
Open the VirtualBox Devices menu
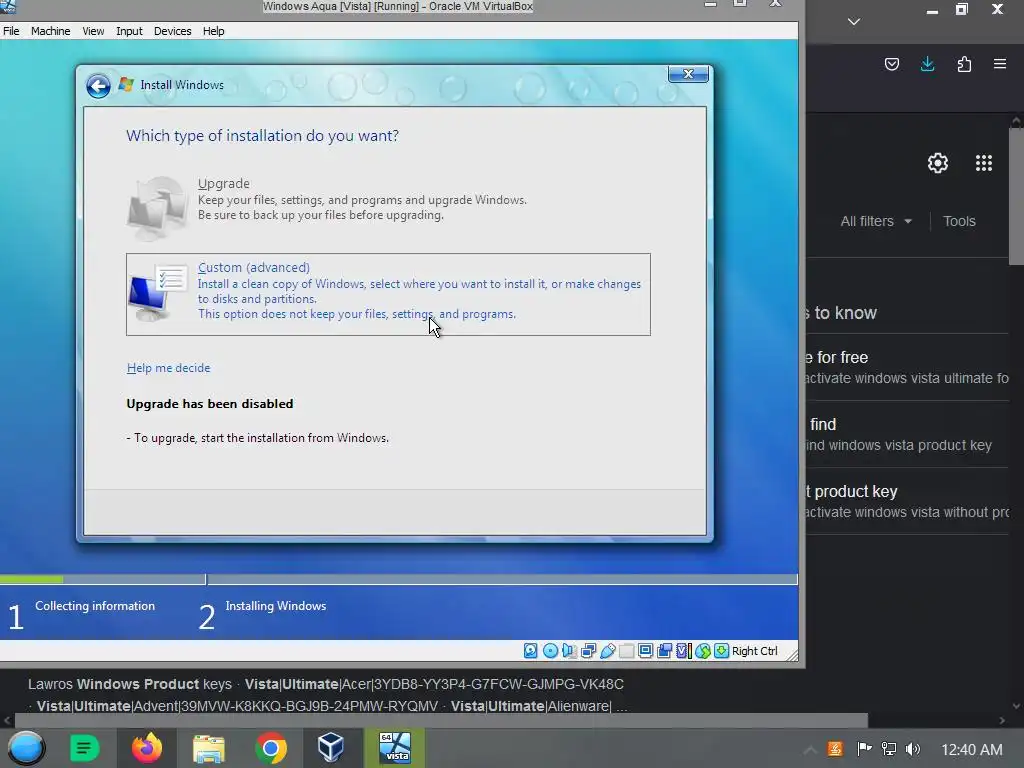coord(172,31)
